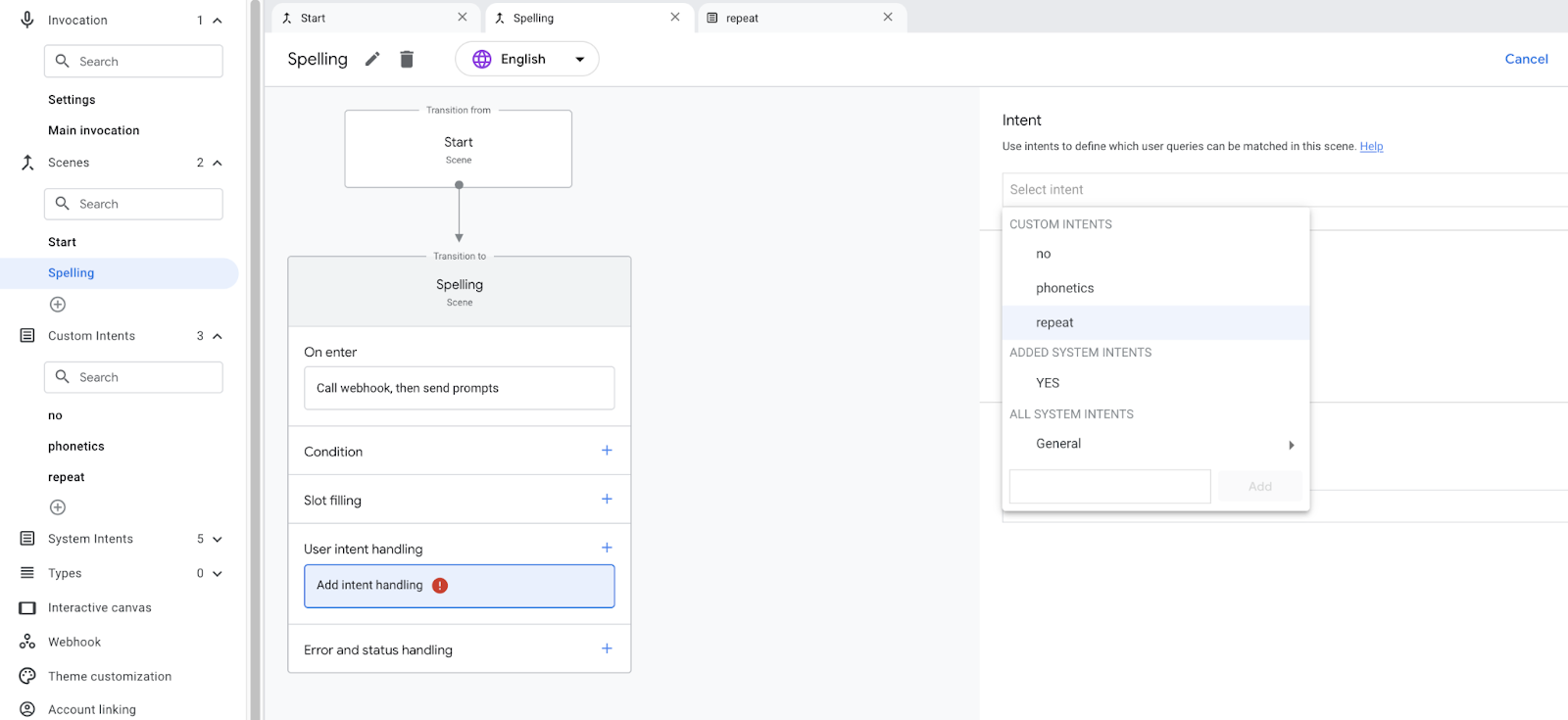This screenshot has width=1568, height=720.
Task: Select the repeat intent from dropdown list
Action: (1054, 322)
